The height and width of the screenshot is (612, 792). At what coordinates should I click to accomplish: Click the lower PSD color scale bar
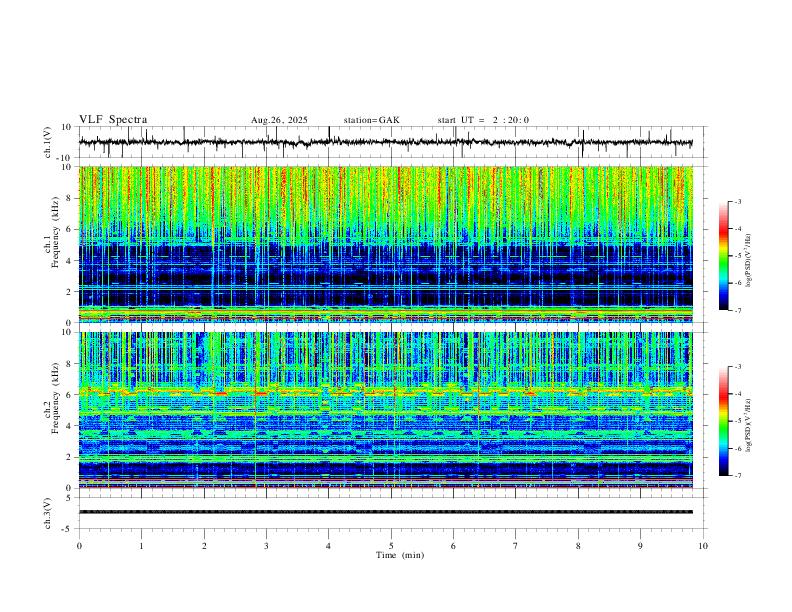724,421
